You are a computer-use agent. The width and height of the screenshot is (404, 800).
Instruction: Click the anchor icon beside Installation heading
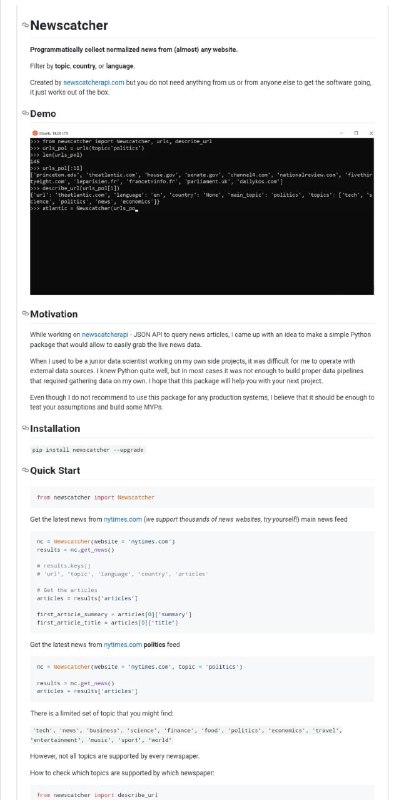25,428
